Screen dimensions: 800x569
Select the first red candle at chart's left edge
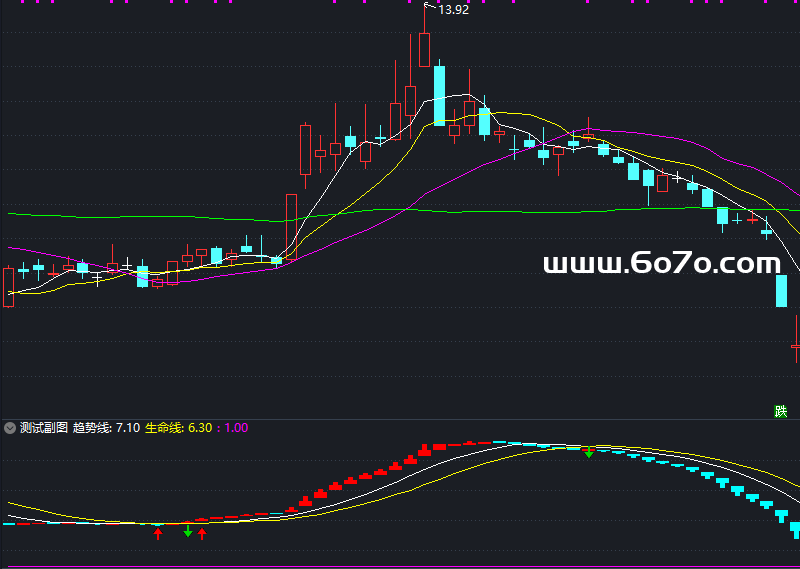9,287
